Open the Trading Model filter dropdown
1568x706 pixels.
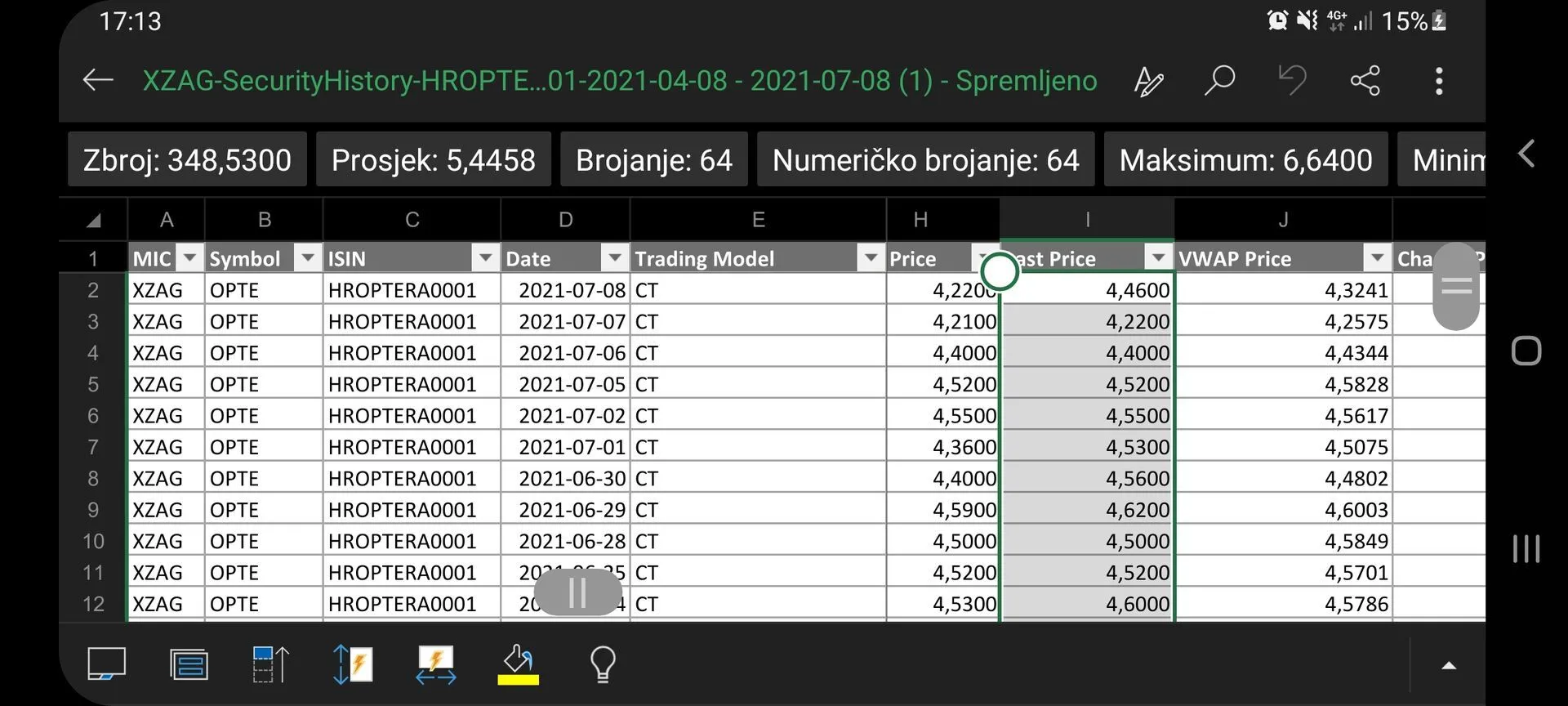pos(871,258)
